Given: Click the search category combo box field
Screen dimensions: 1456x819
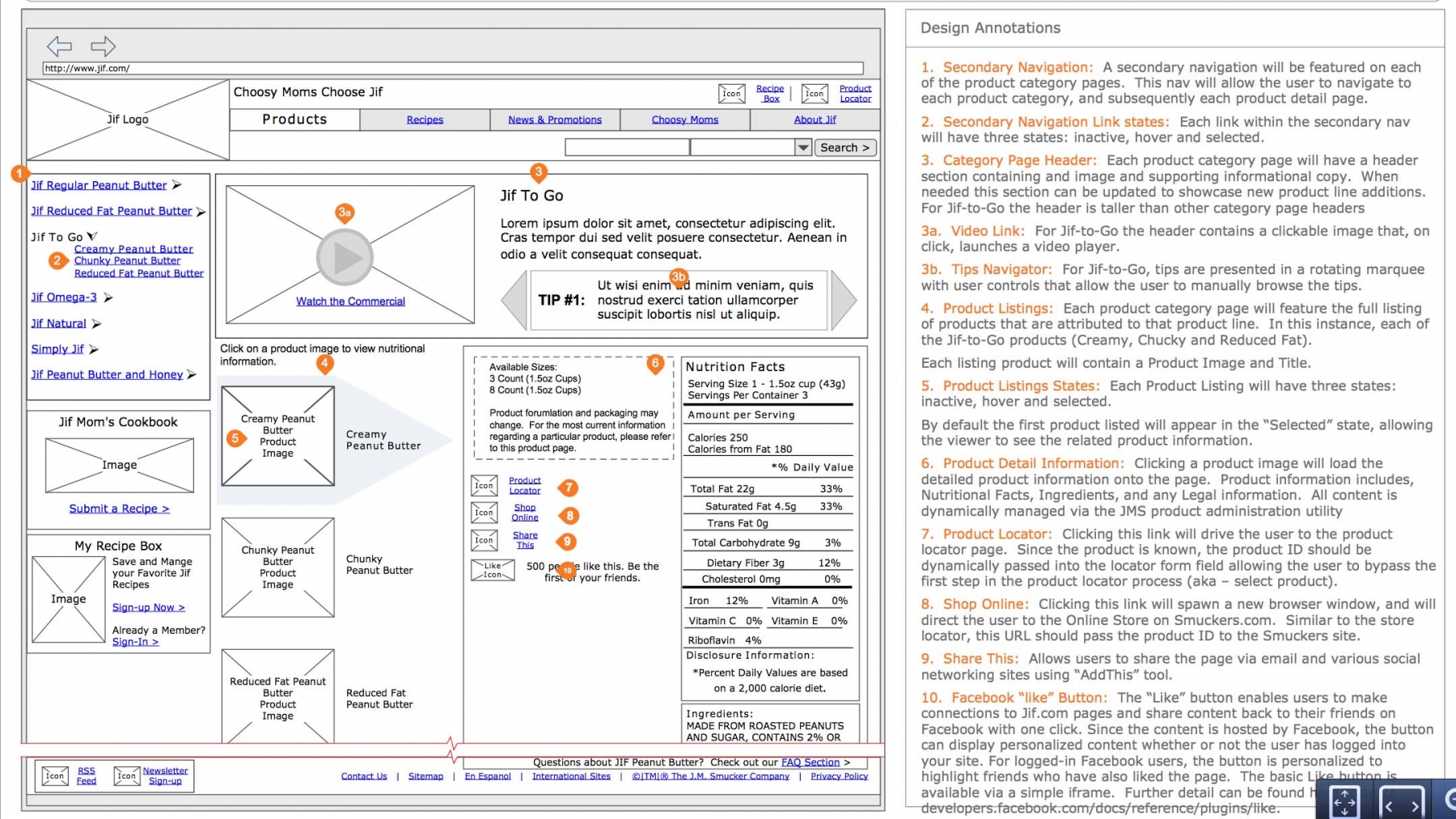Looking at the screenshot, I should click(743, 147).
